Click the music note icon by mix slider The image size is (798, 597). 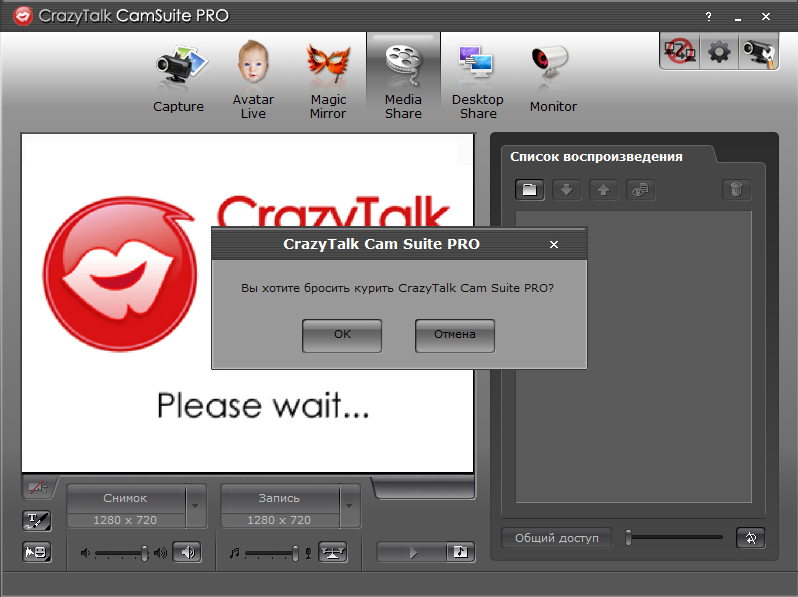[x=235, y=553]
